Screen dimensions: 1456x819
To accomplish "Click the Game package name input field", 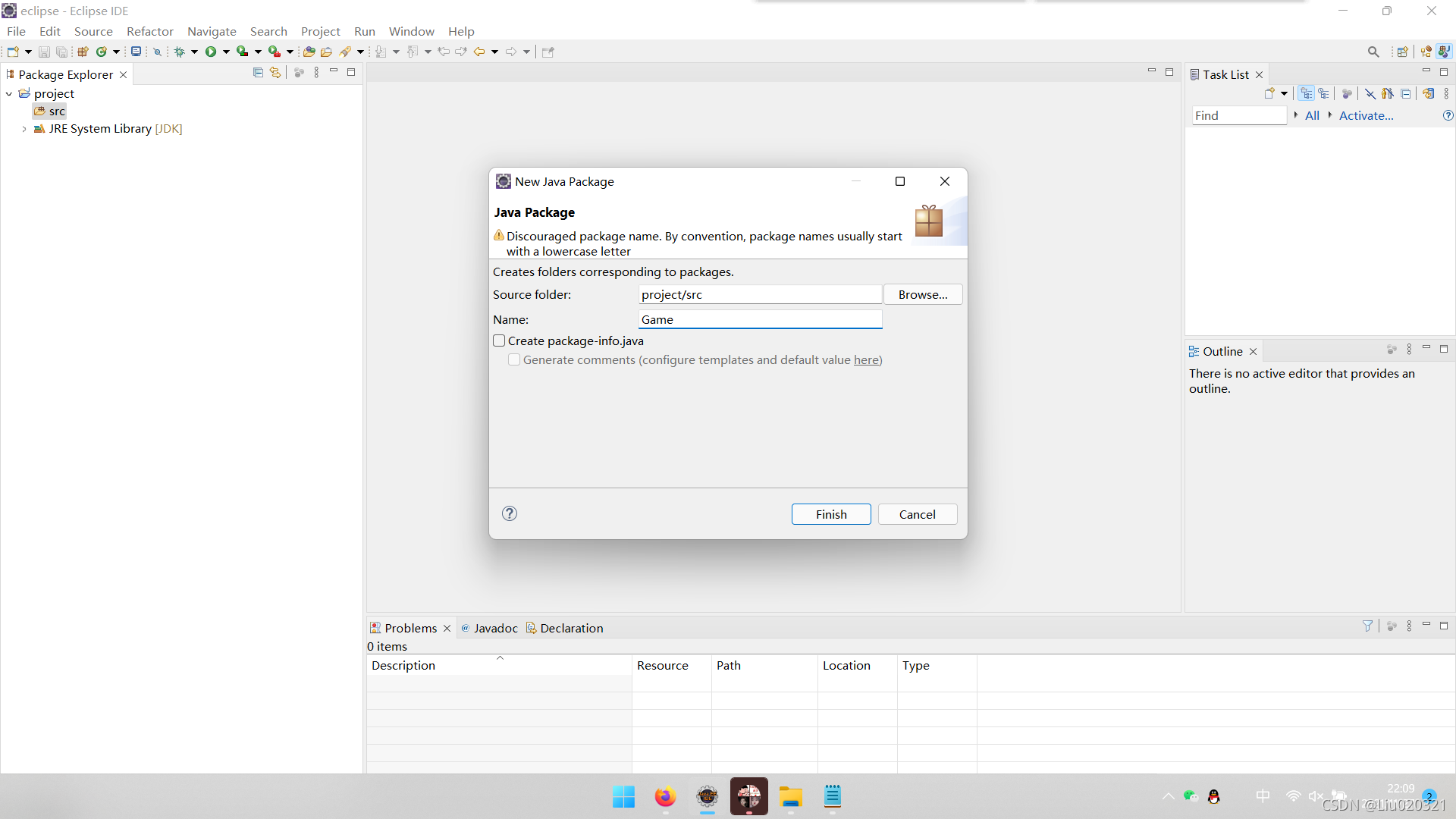I will (760, 319).
